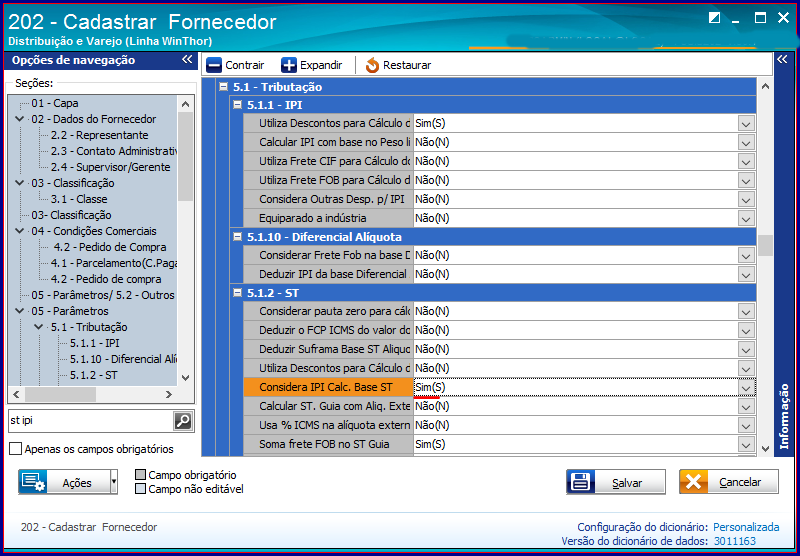Expand the Informação side panel chevrons

click(x=782, y=60)
